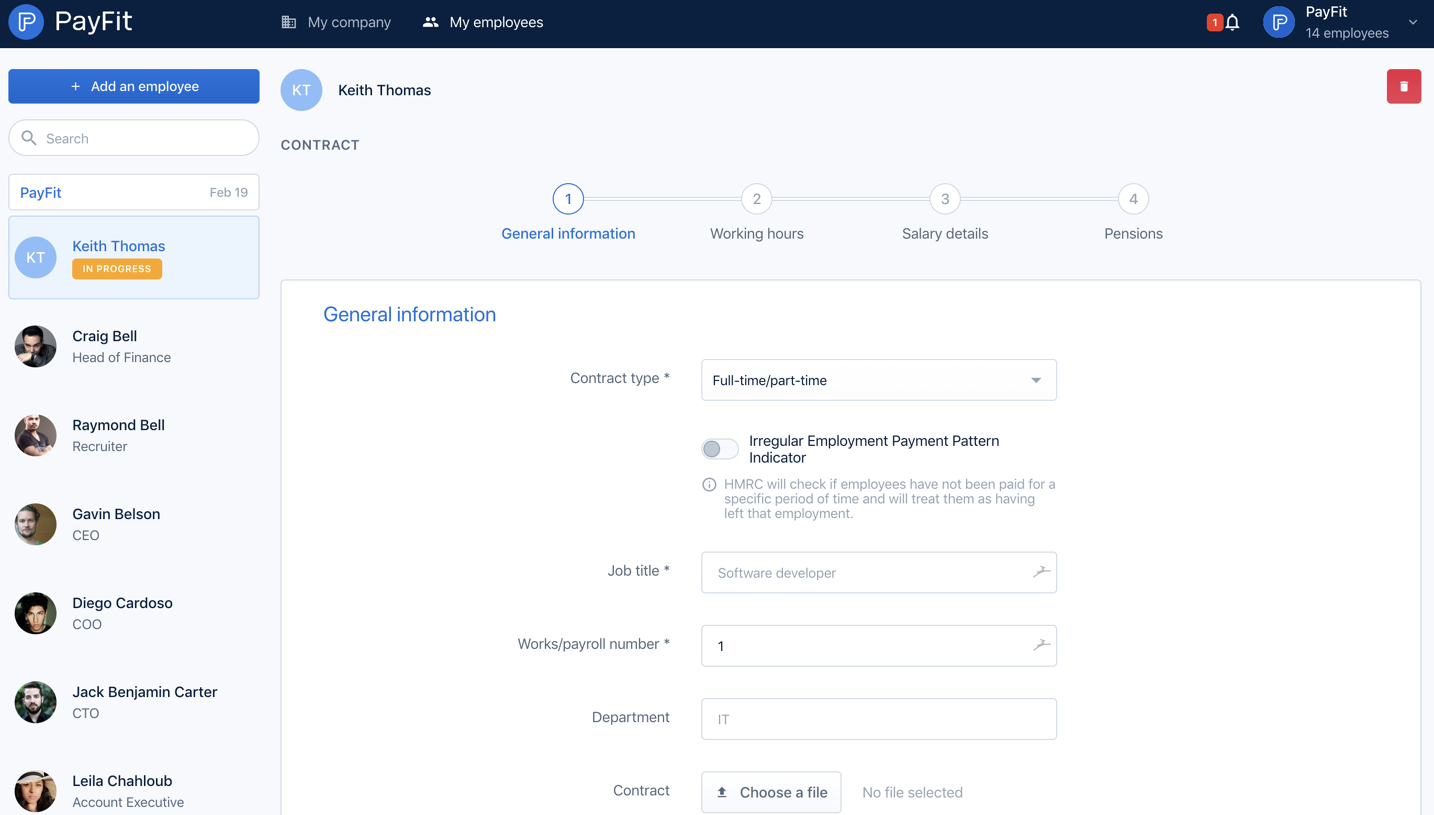This screenshot has height=815, width=1434.
Task: Expand the PayFit account menu chevron
Action: (x=1413, y=22)
